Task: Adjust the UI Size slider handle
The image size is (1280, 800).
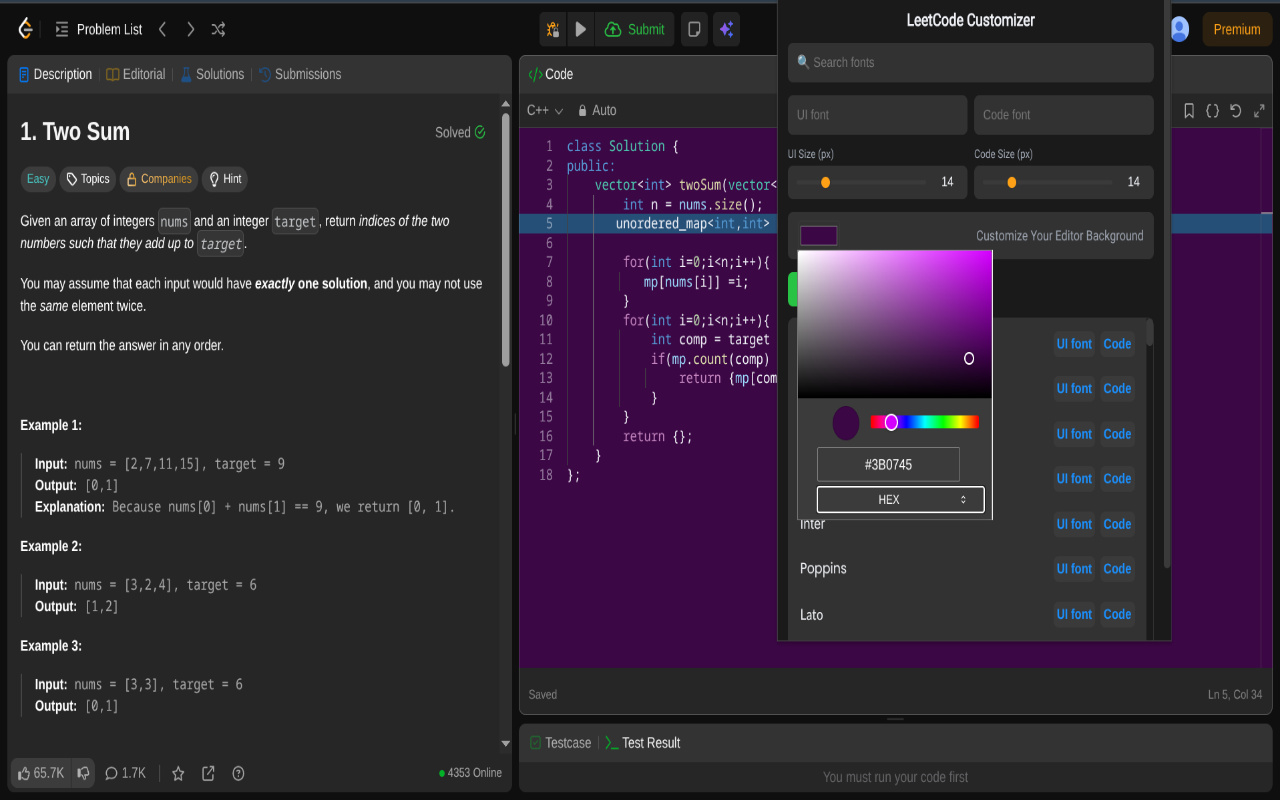Action: [825, 182]
